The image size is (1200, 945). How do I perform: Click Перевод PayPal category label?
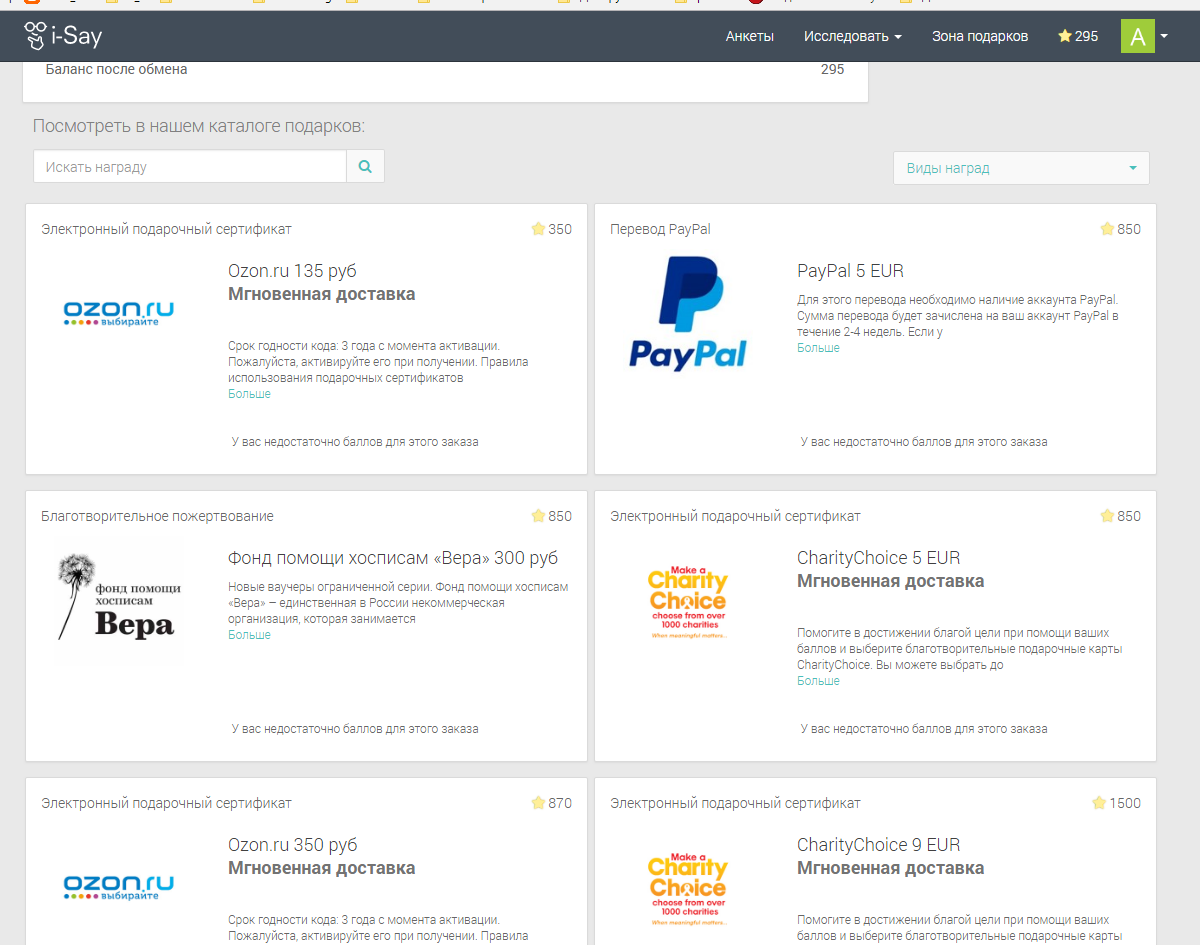pyautogui.click(x=660, y=229)
